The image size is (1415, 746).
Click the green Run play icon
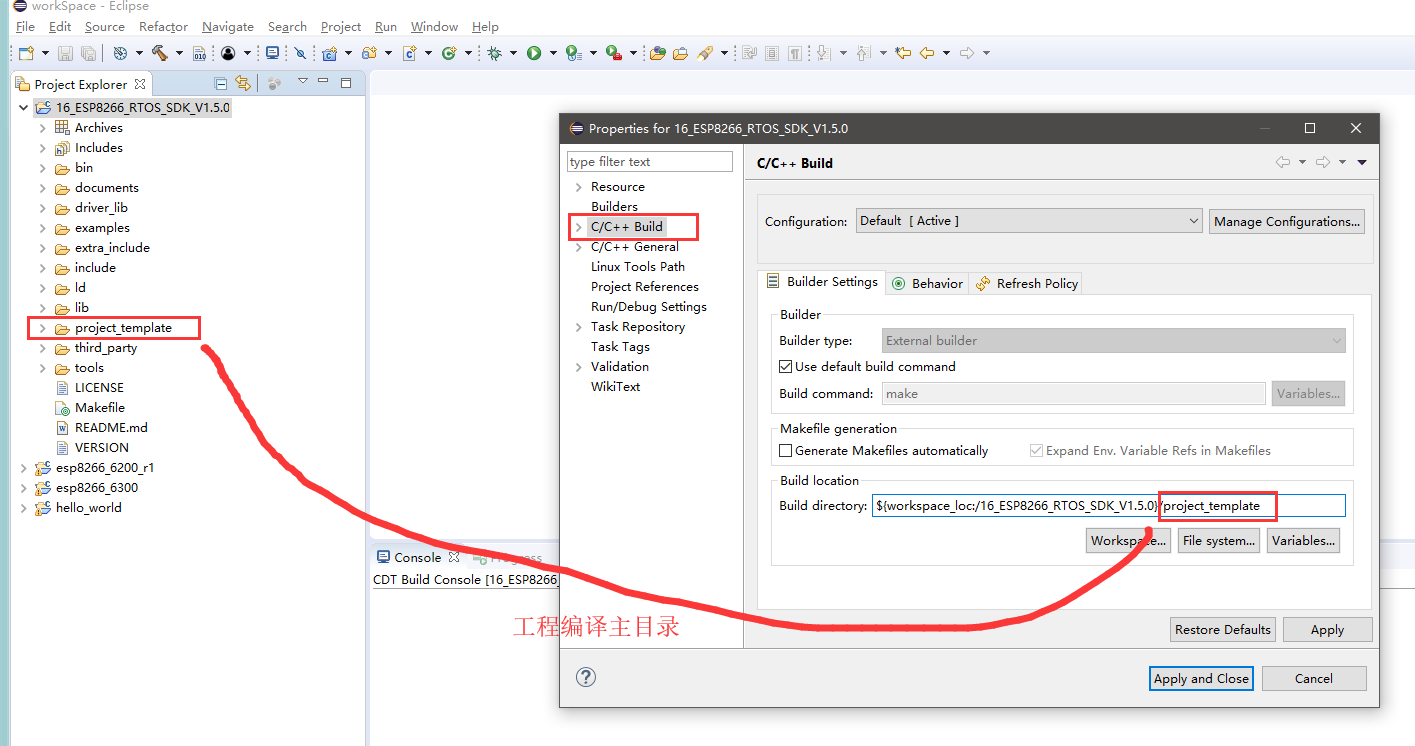(x=534, y=53)
